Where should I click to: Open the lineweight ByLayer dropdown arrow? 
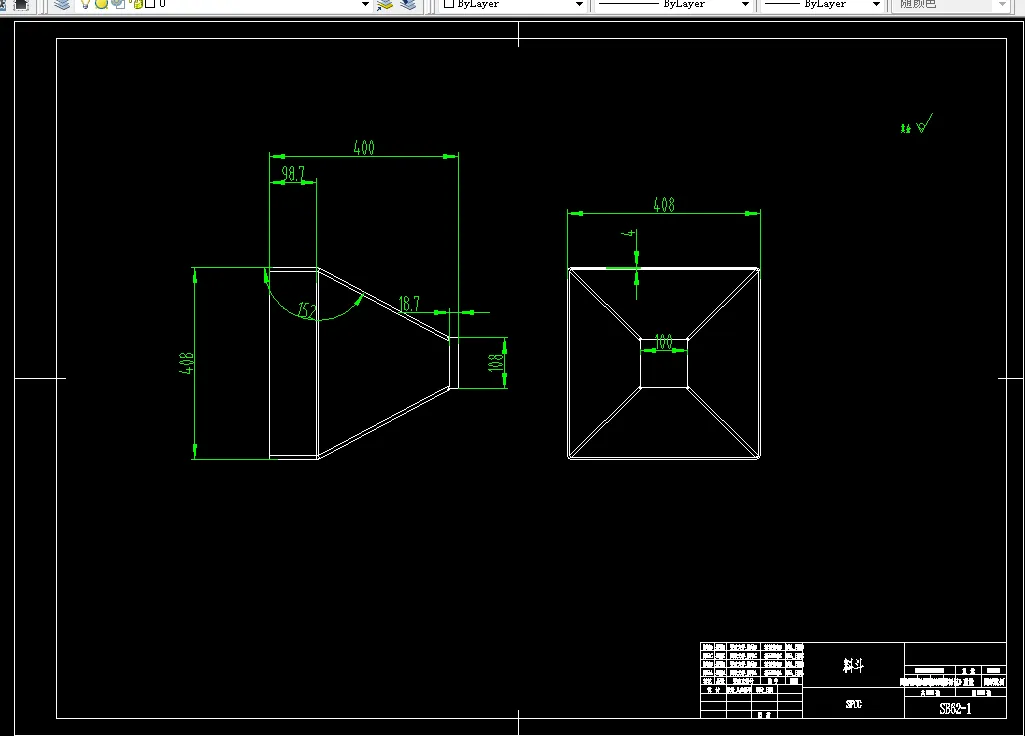click(876, 5)
